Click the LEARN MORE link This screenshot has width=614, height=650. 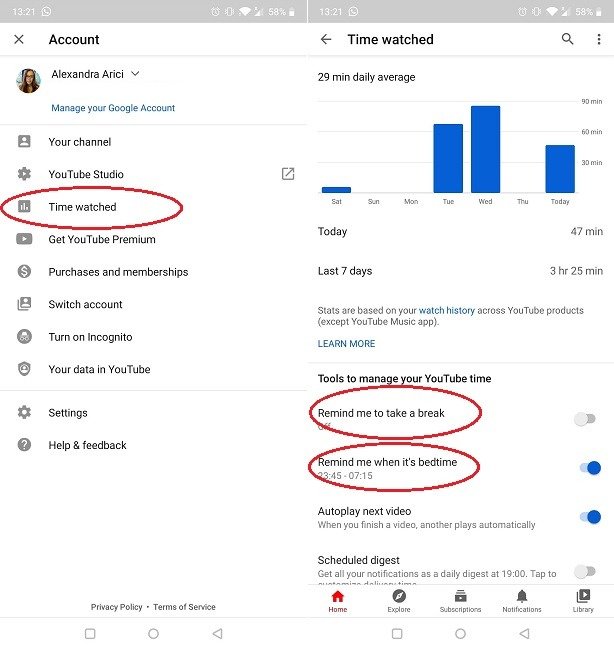(346, 343)
